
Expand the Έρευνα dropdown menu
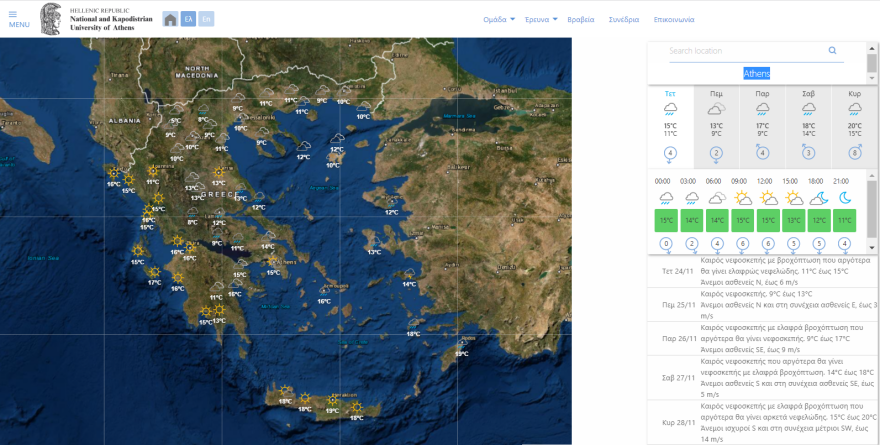[541, 19]
